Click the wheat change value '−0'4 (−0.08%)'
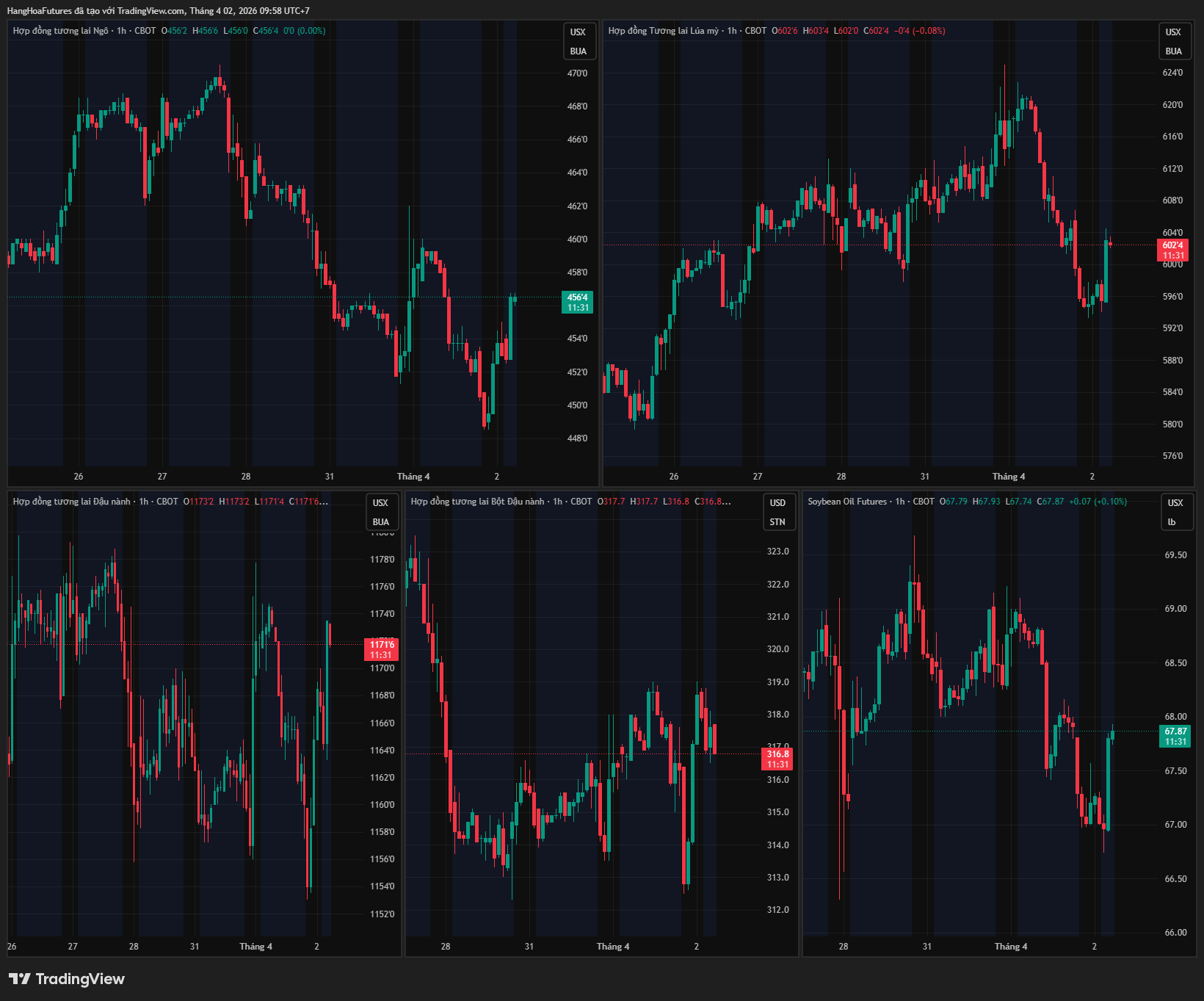The image size is (1204, 1001). (x=920, y=31)
